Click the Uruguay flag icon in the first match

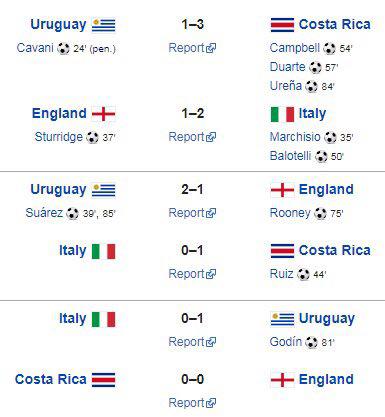point(104,25)
